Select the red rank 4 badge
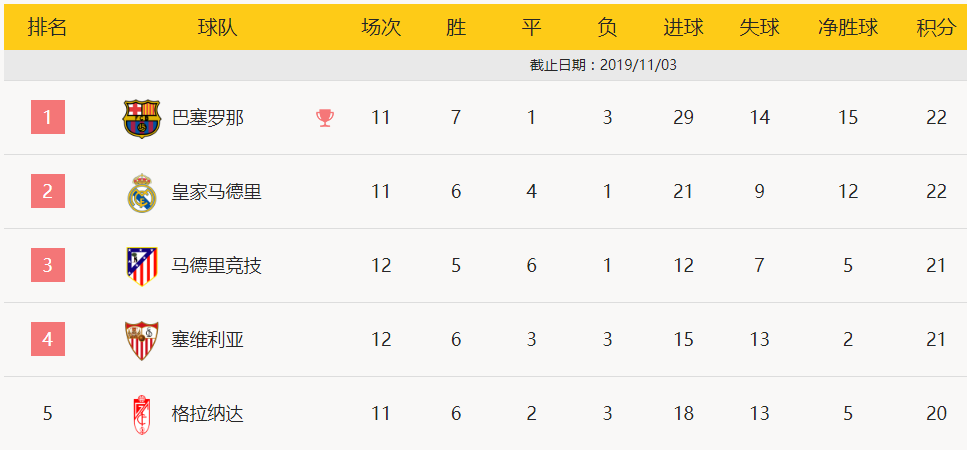The width and height of the screenshot is (967, 450). tap(48, 339)
